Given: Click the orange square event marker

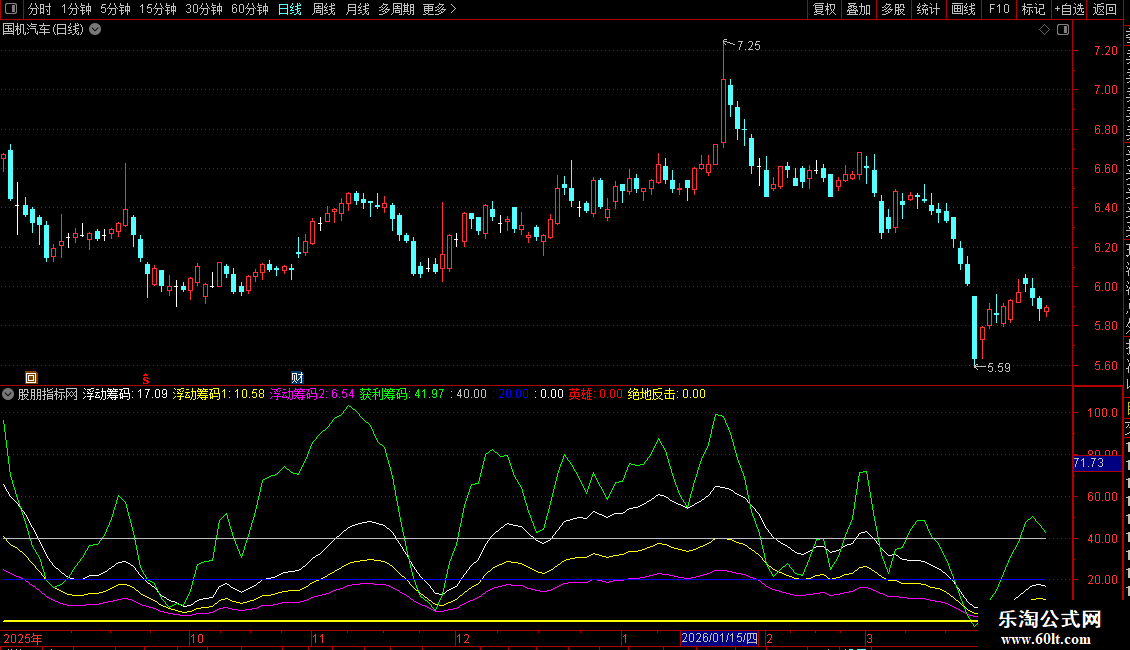Looking at the screenshot, I should pyautogui.click(x=31, y=377).
